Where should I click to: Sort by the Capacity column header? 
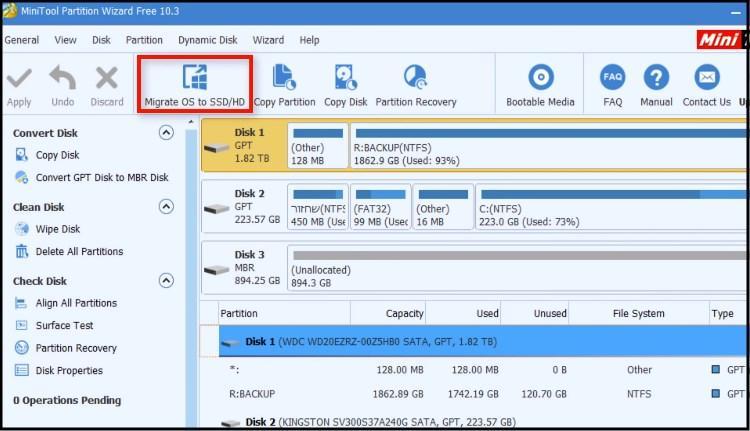[x=388, y=314]
